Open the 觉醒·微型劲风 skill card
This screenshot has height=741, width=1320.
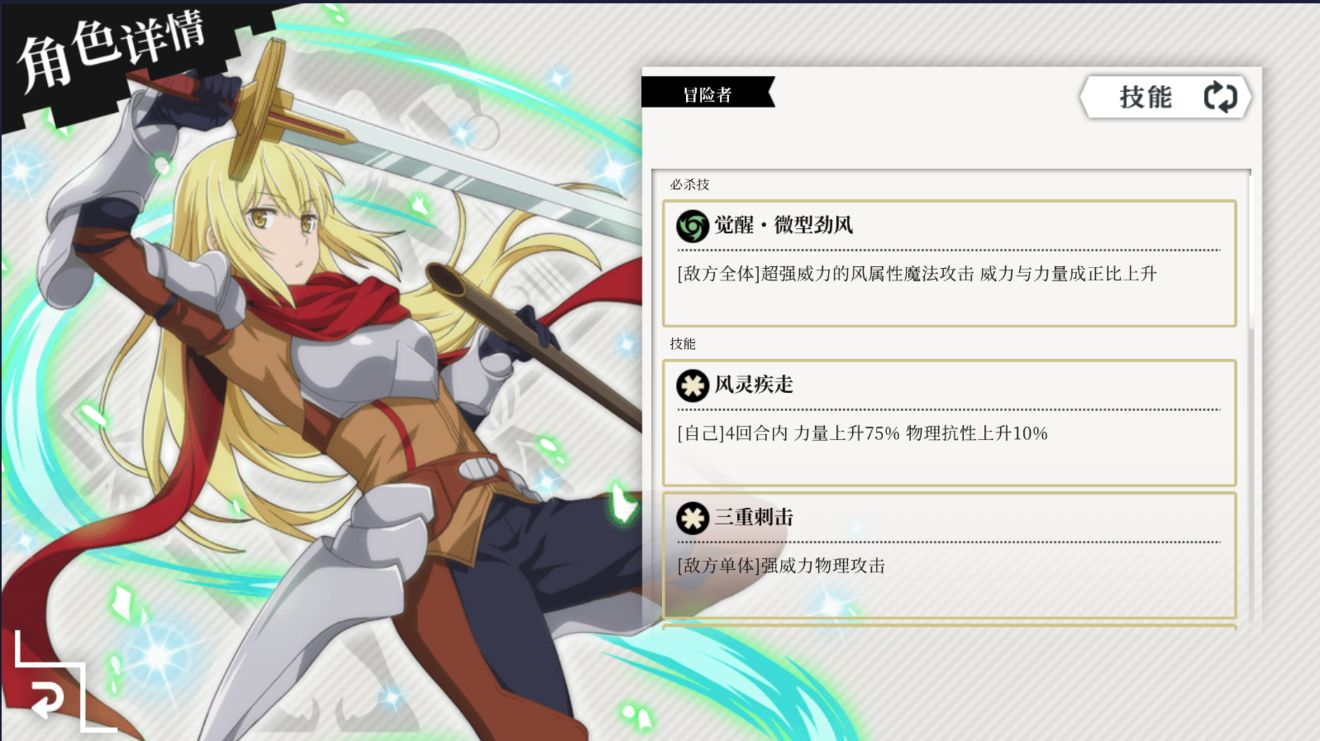(949, 263)
